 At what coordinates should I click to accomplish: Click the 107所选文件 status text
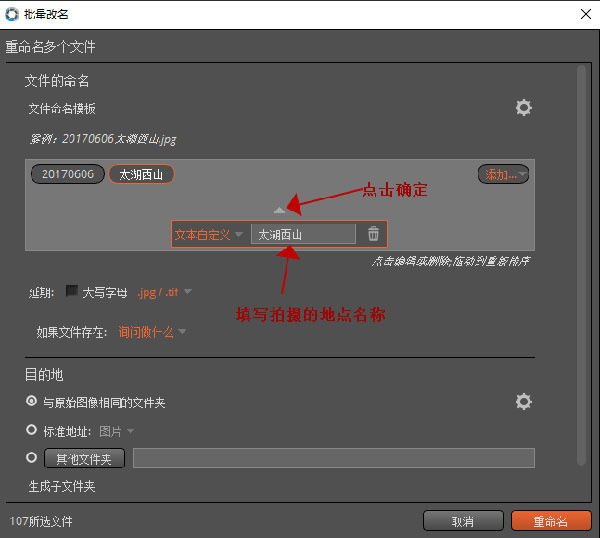pos(41,521)
